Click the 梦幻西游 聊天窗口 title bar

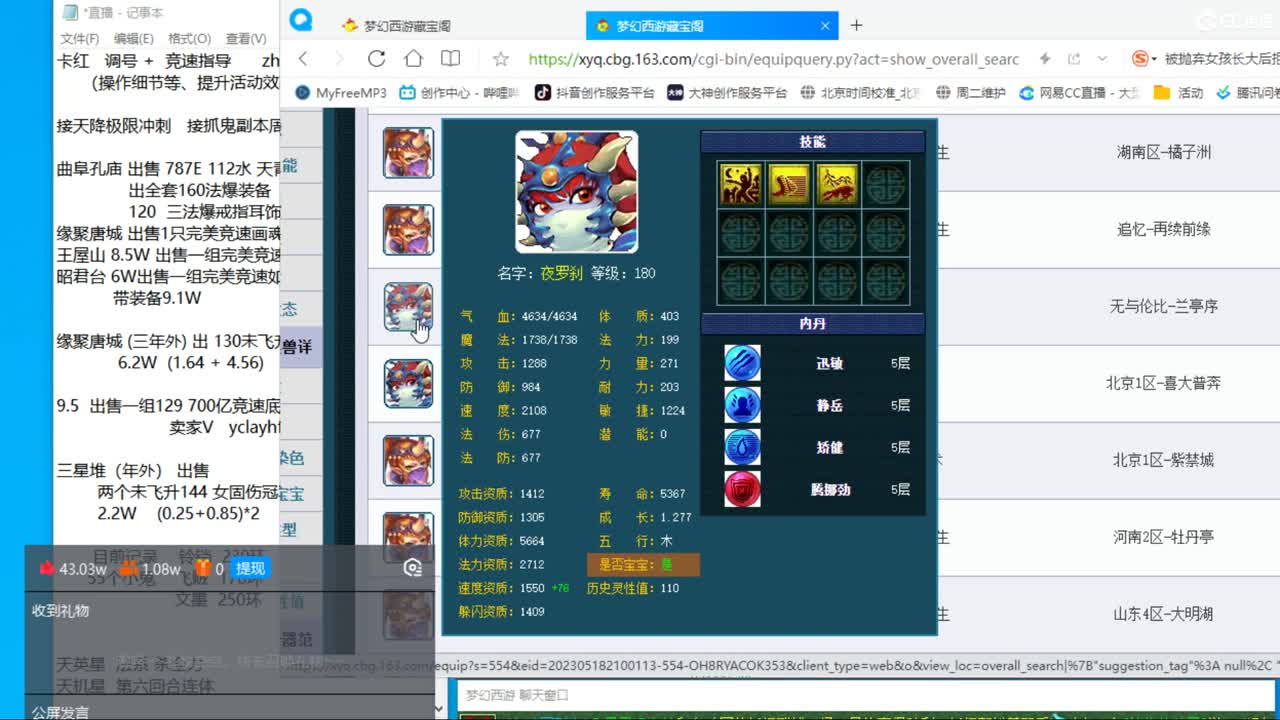(x=866, y=694)
